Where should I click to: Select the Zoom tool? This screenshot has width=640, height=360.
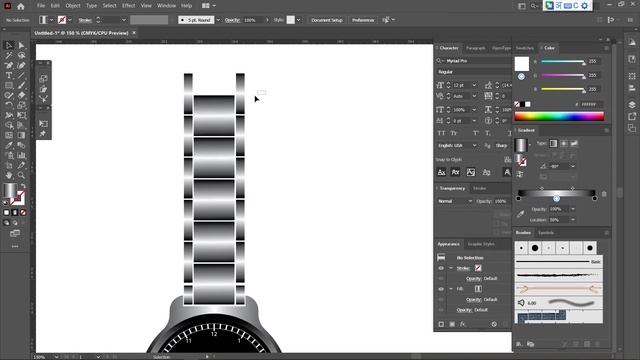pyautogui.click(x=21, y=175)
